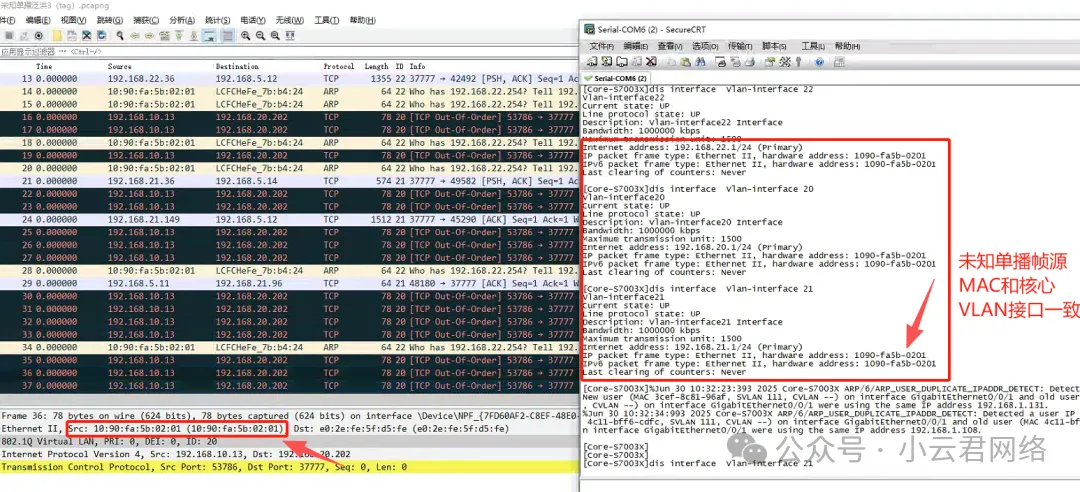
Task: Toggle packet list colorization button
Action: point(227,36)
